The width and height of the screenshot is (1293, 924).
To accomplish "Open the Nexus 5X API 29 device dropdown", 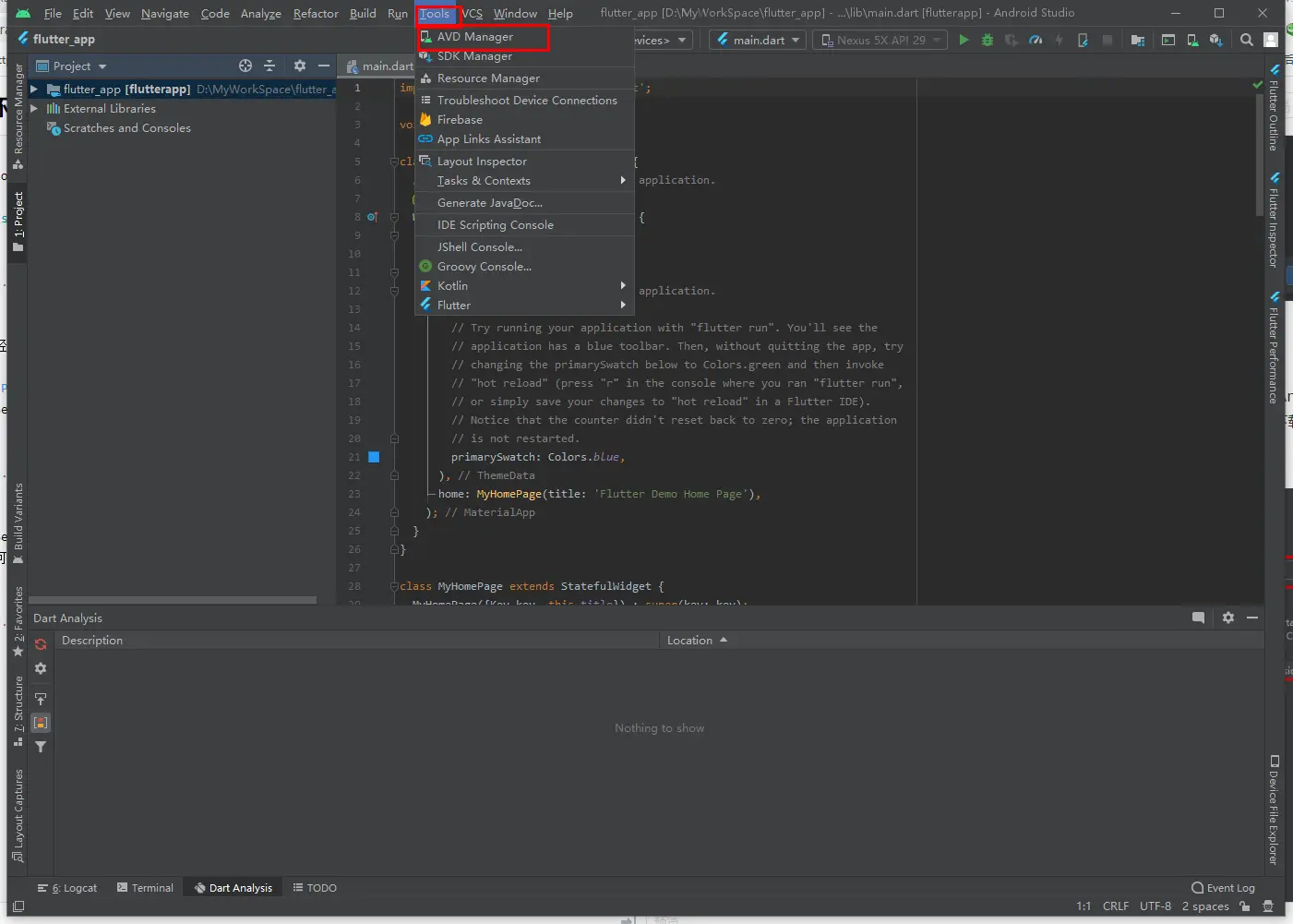I will (x=881, y=40).
